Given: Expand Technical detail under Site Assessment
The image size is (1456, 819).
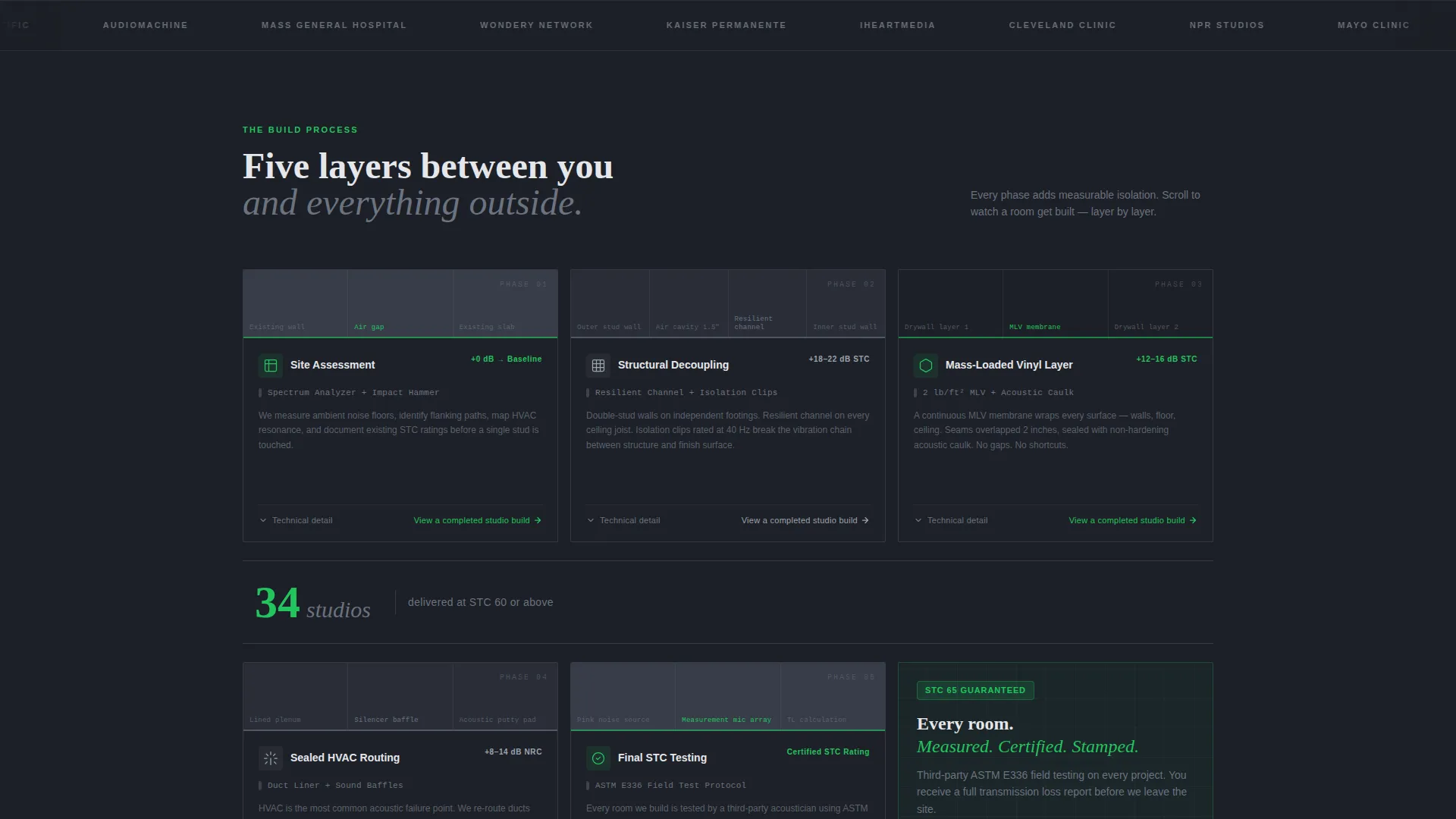Looking at the screenshot, I should [296, 520].
